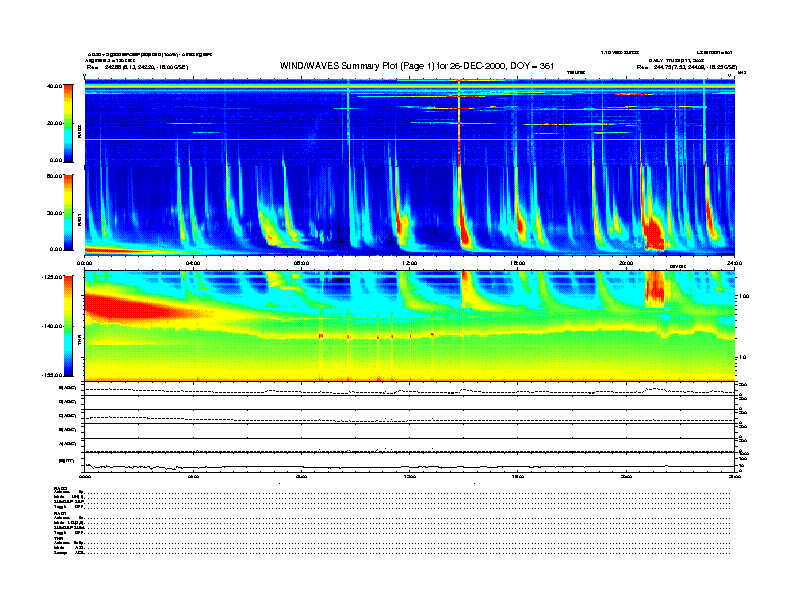Click the TNR vertical axis label

[x=79, y=341]
